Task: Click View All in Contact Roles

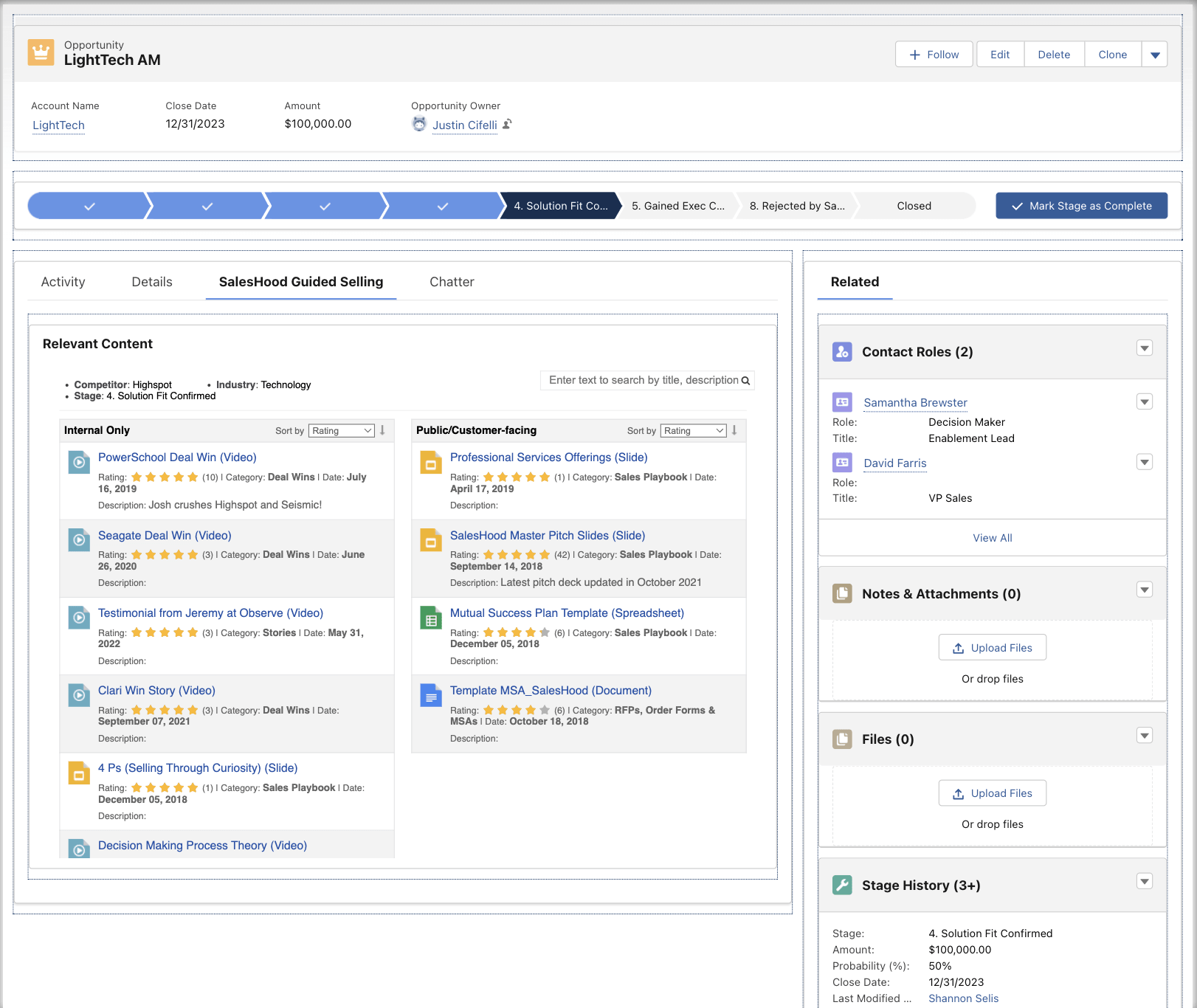Action: click(993, 538)
